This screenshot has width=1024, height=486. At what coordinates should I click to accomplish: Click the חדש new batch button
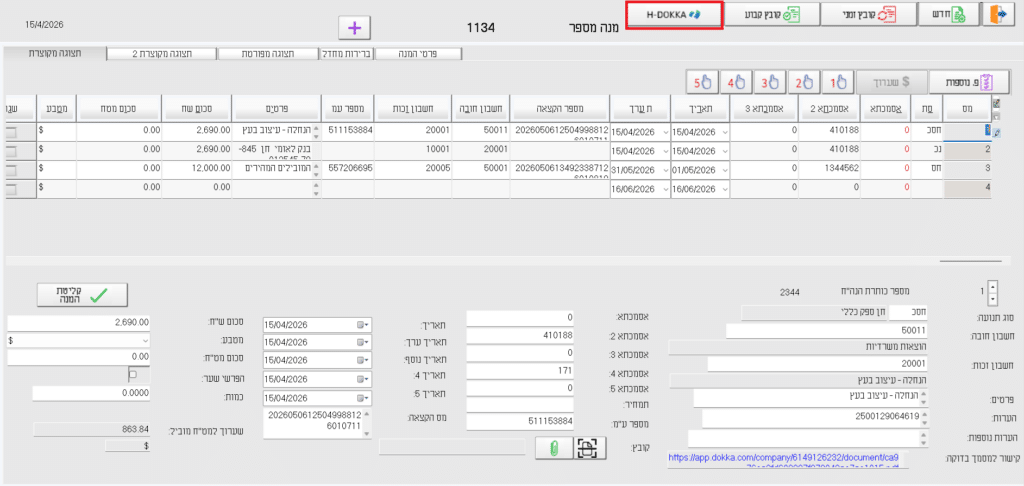tap(949, 13)
